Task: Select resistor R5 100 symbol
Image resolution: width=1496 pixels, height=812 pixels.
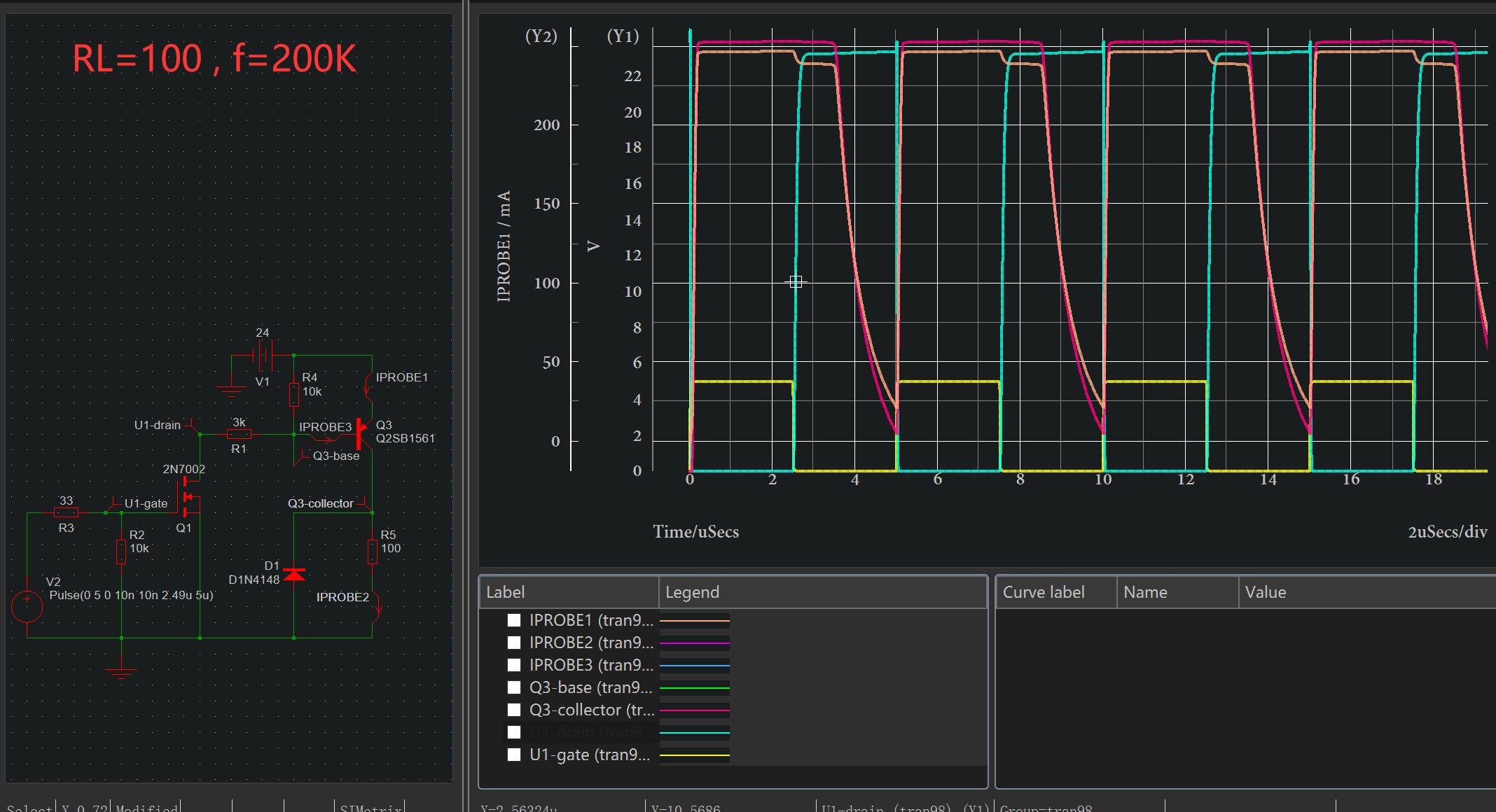Action: click(x=373, y=552)
